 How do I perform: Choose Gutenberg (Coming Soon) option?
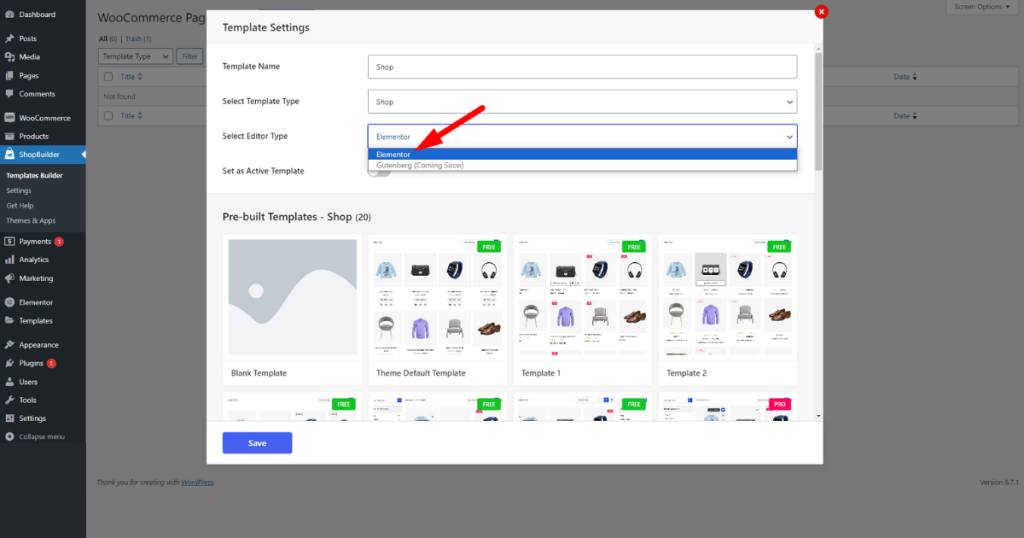582,165
